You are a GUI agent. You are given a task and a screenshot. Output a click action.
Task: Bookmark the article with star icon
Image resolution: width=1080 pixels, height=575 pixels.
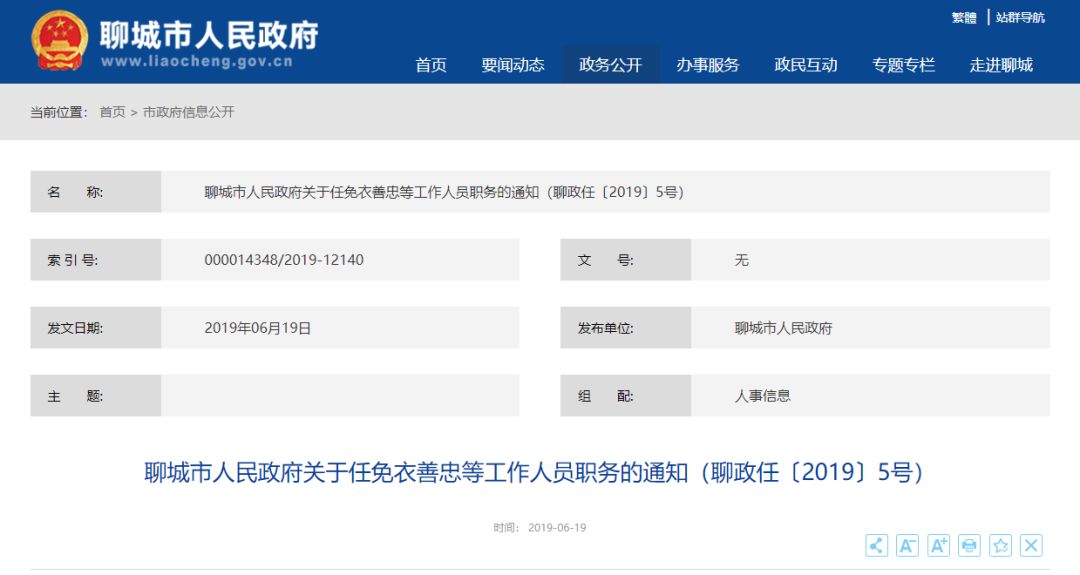[1000, 545]
